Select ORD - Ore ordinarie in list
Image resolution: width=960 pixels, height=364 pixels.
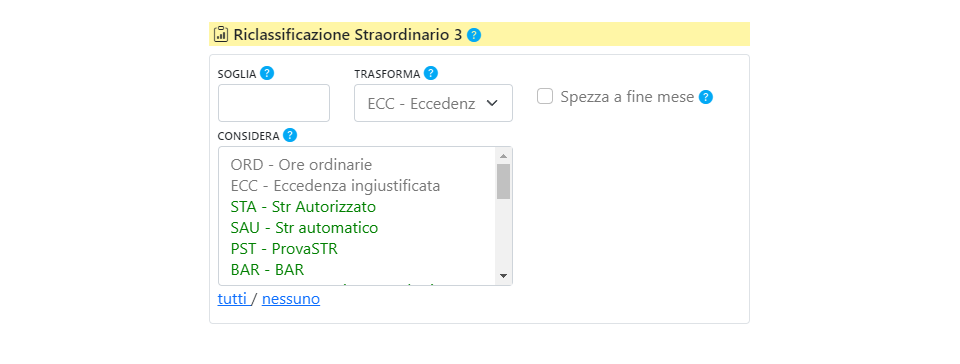click(x=301, y=165)
